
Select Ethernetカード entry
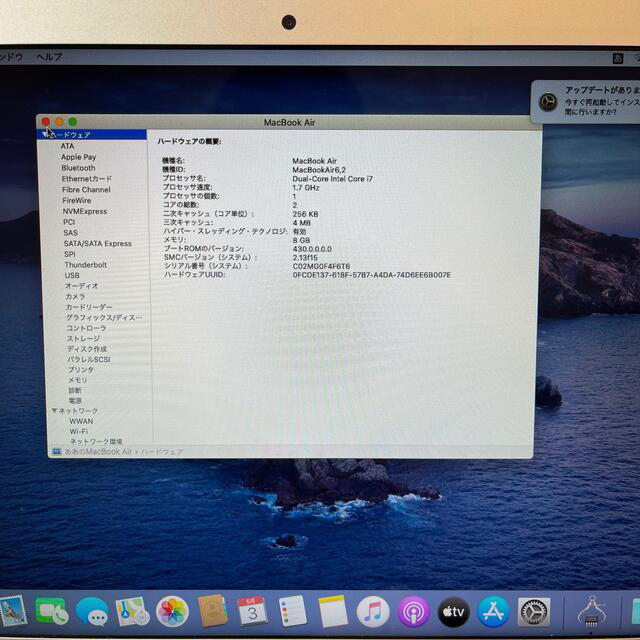tap(87, 179)
